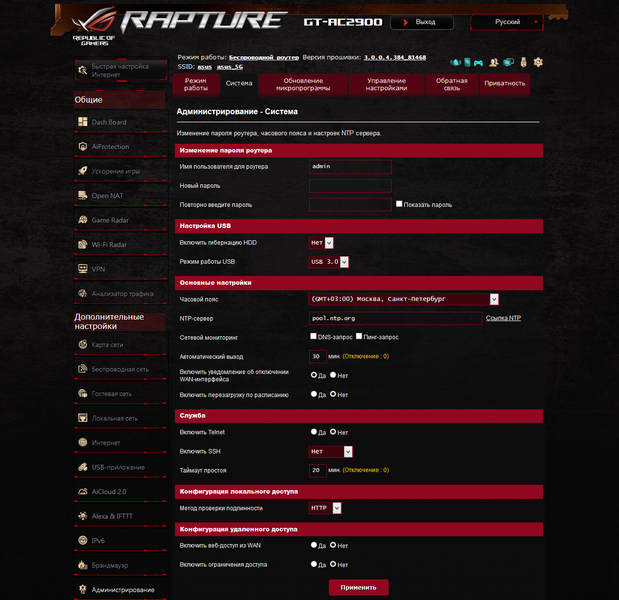Click the firmware version 3.0.0.4.384_81468 link

pos(395,57)
